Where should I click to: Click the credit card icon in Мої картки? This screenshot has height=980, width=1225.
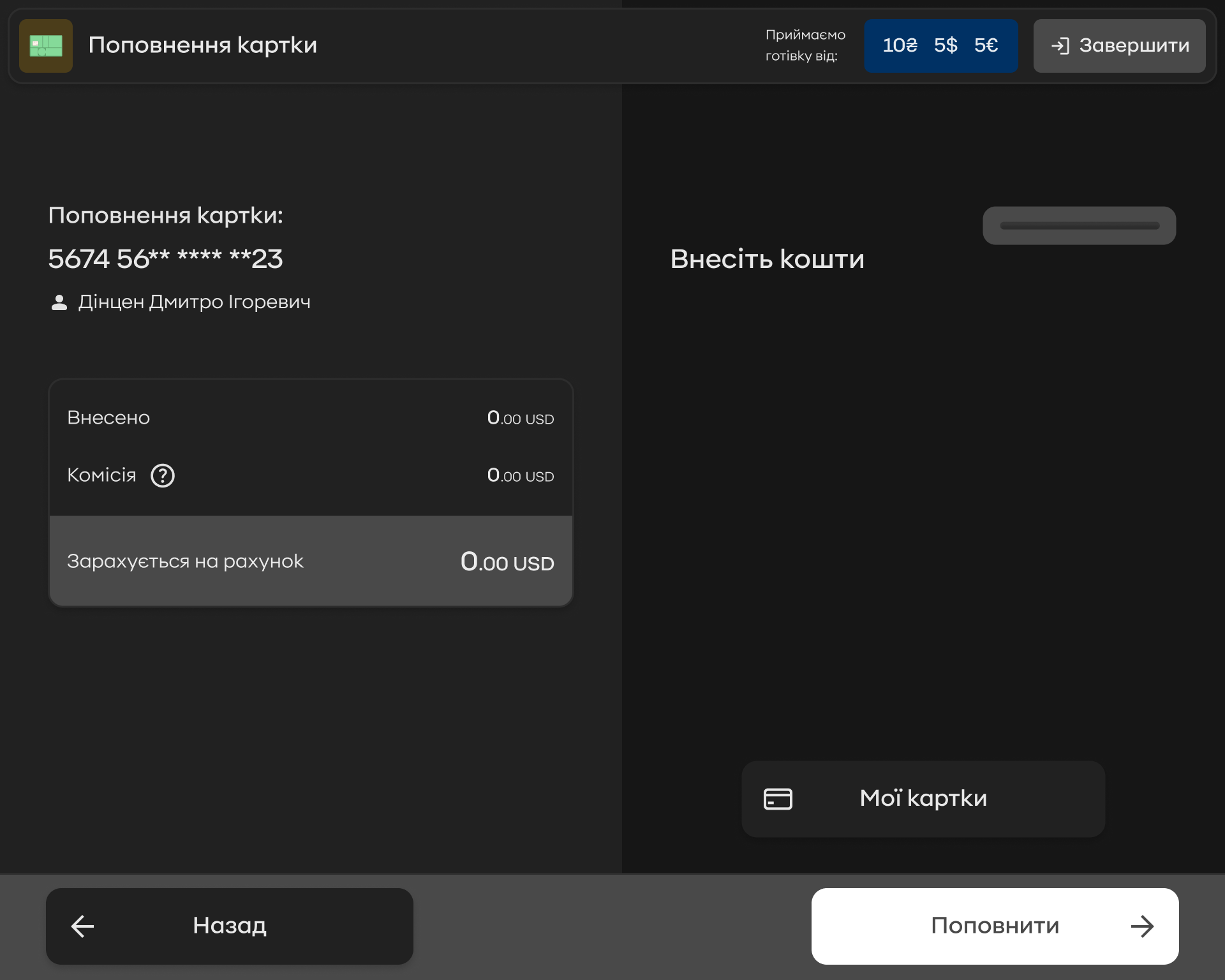pyautogui.click(x=778, y=799)
